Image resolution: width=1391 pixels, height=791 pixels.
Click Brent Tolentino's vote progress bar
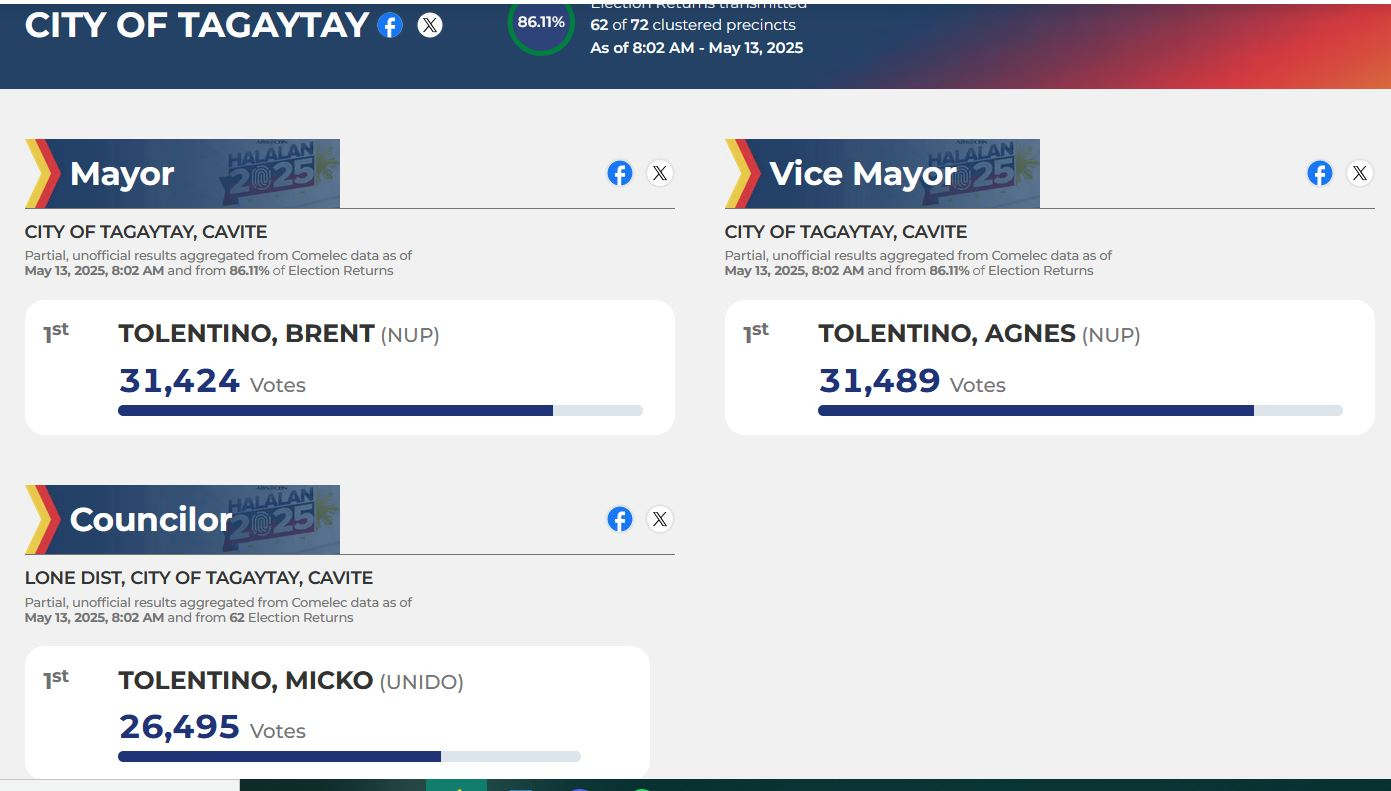click(380, 410)
